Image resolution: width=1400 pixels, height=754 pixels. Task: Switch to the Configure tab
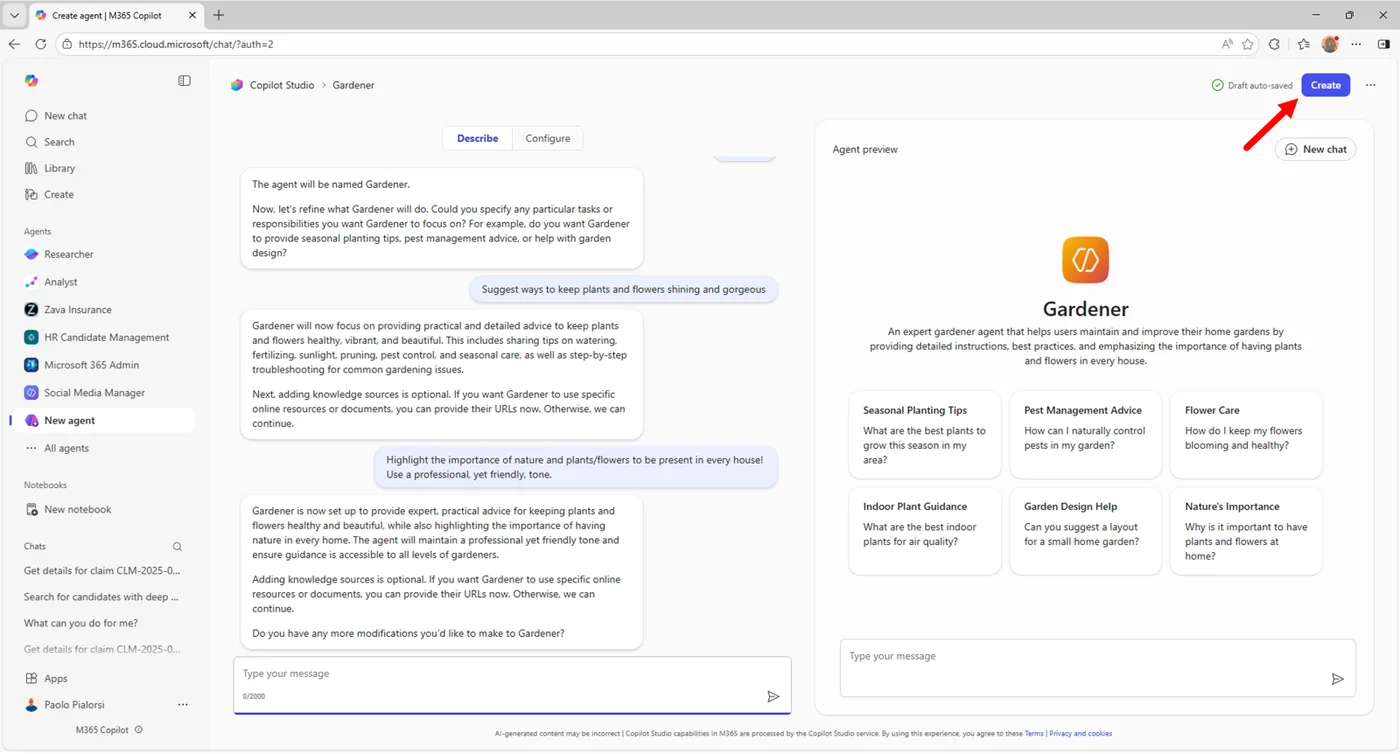(x=548, y=138)
